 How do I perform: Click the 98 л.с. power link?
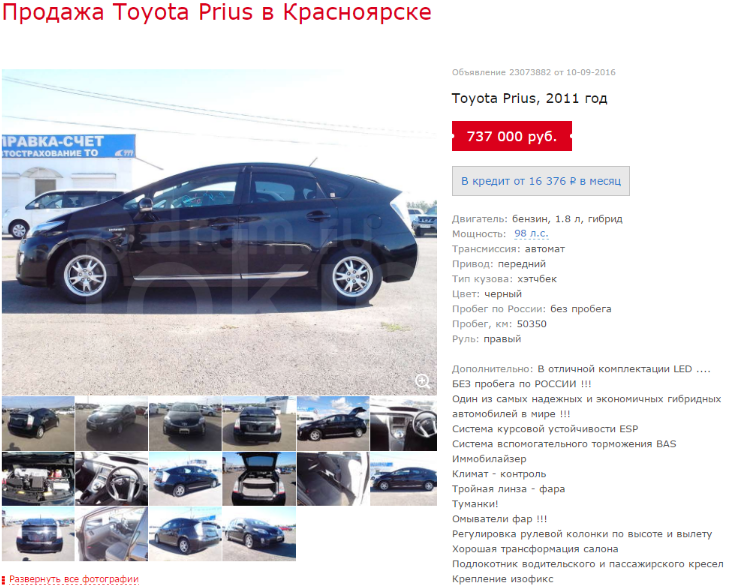[x=531, y=233]
